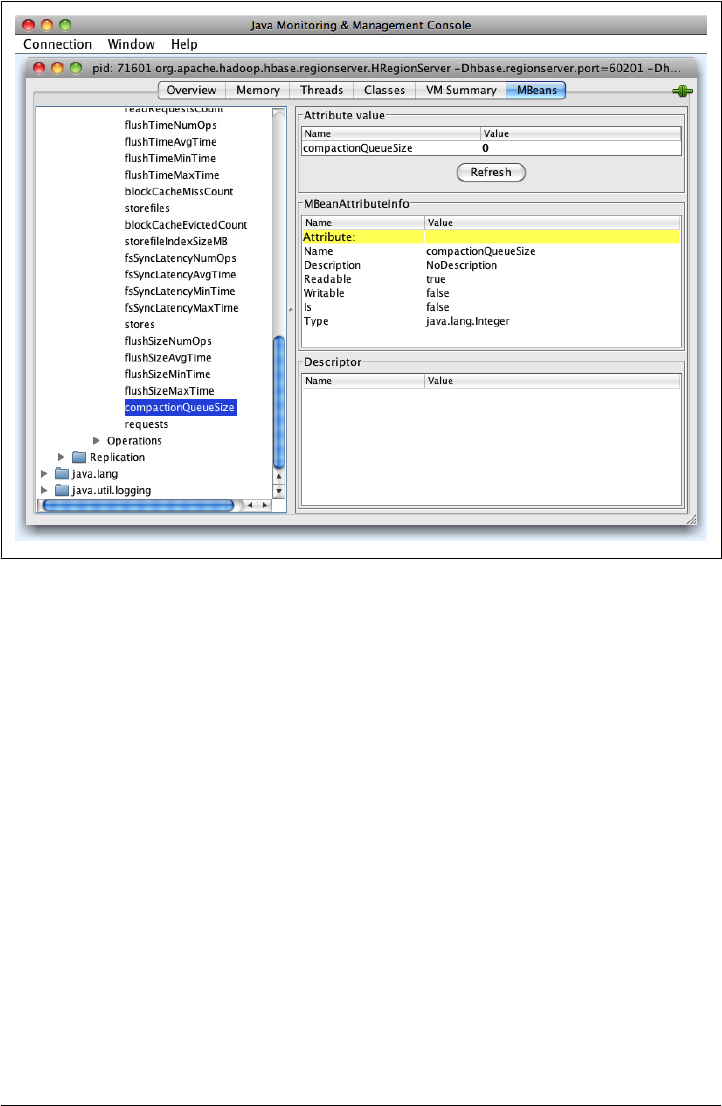Select the flushSizeAvgTime attribute
This screenshot has height=1106, width=722.
pyautogui.click(x=168, y=358)
